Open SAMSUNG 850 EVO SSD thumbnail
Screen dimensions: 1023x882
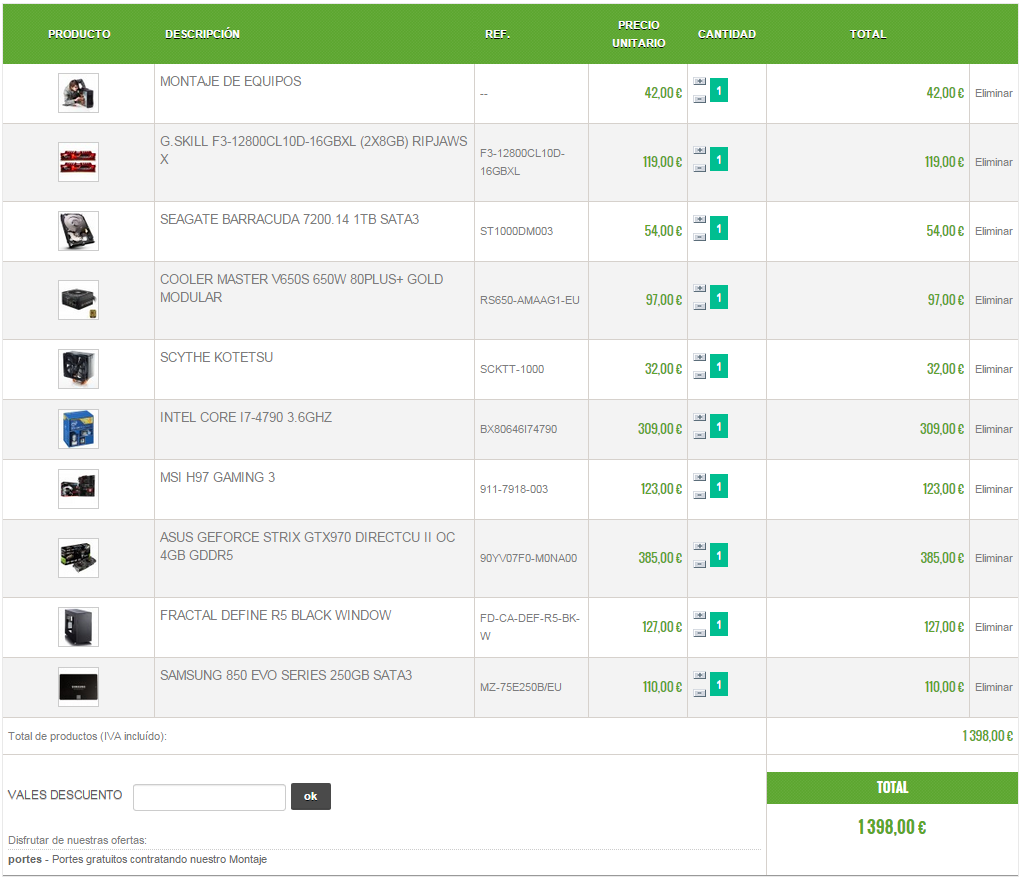[x=78, y=688]
